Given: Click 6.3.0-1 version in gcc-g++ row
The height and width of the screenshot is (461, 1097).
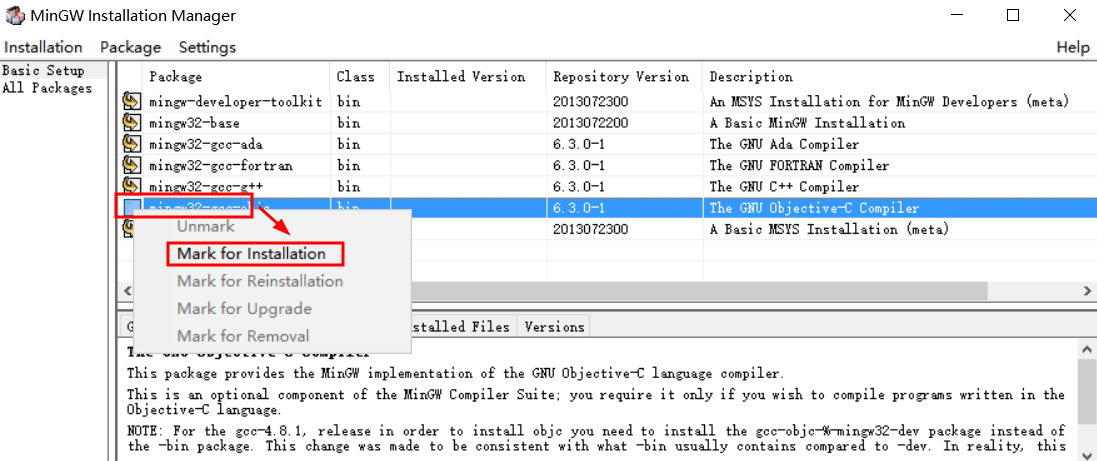Looking at the screenshot, I should (579, 187).
